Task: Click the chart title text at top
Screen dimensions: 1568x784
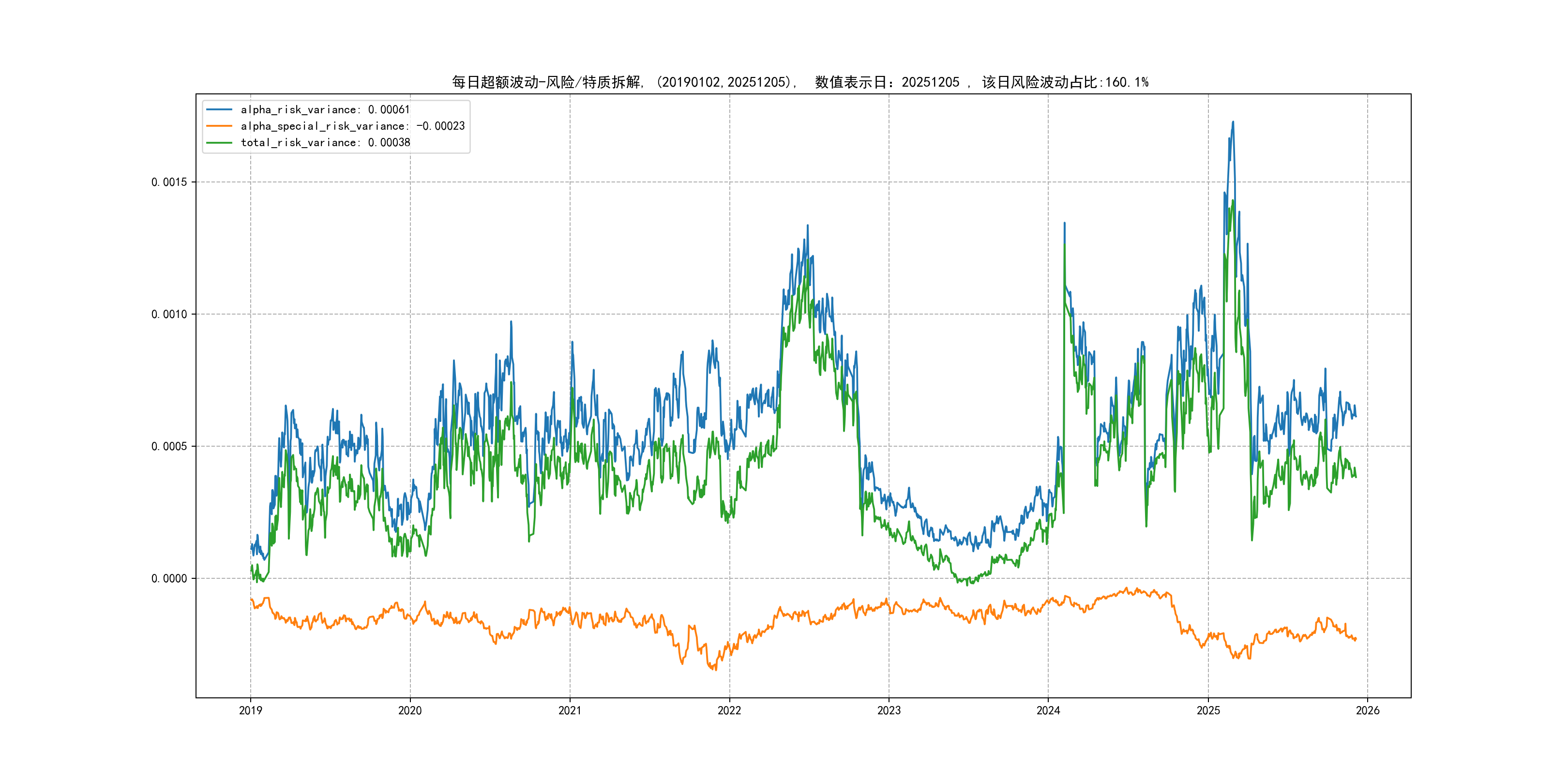Action: pyautogui.click(x=800, y=82)
